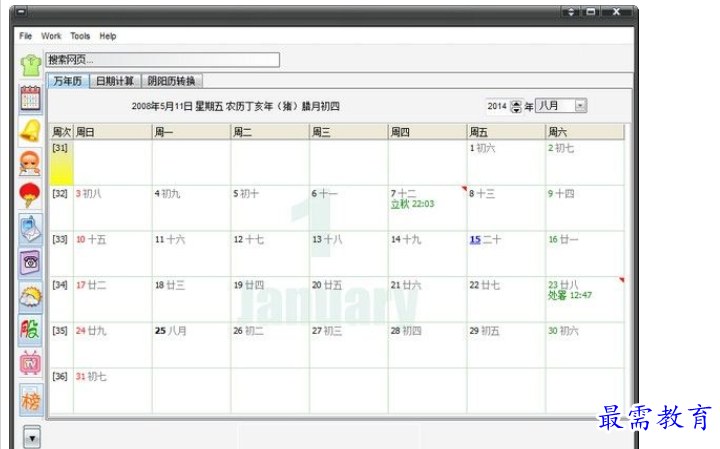Click the 周三 column header
720x449 pixels.
click(x=349, y=132)
